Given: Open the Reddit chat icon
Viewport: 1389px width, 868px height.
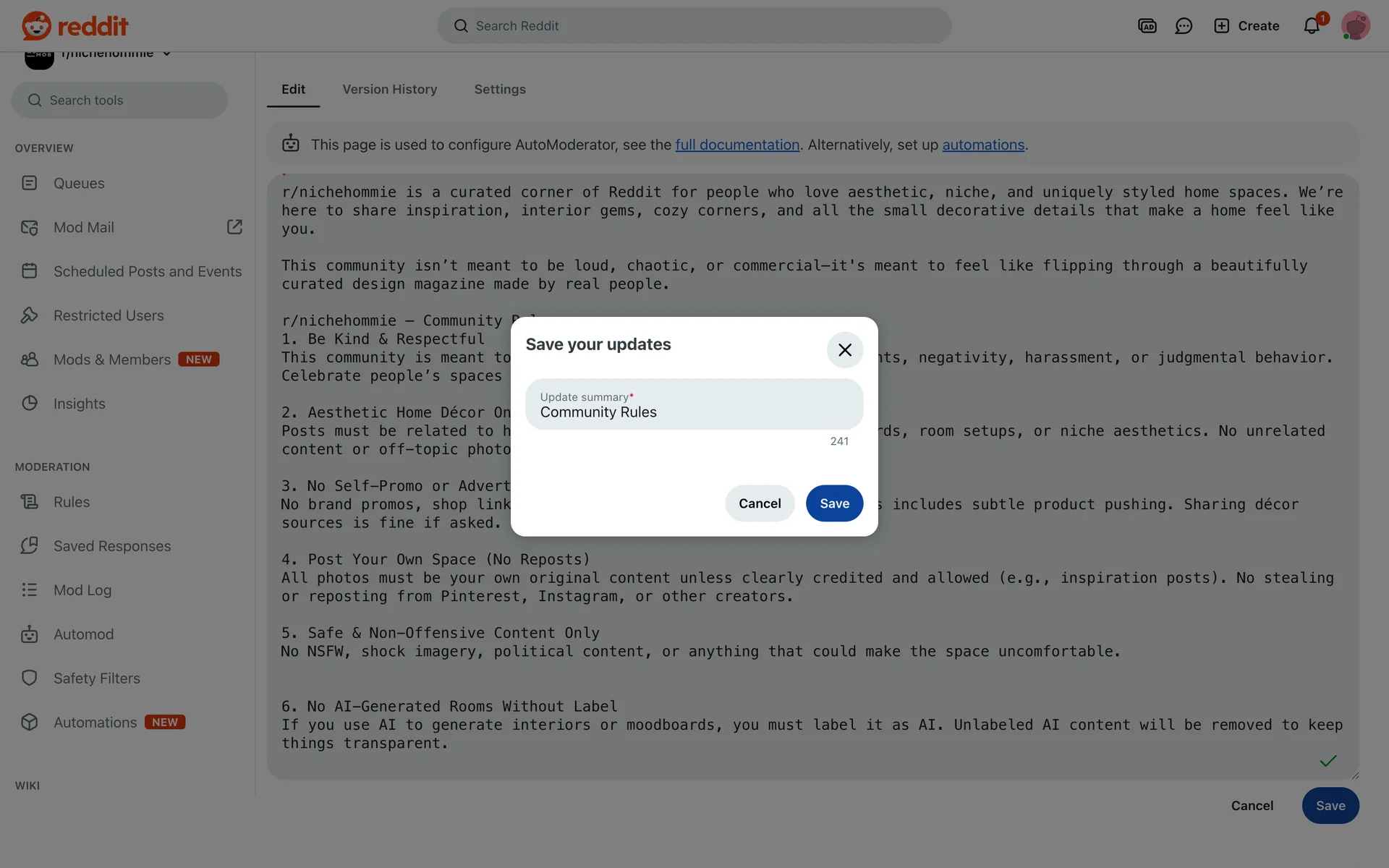Looking at the screenshot, I should (1184, 26).
